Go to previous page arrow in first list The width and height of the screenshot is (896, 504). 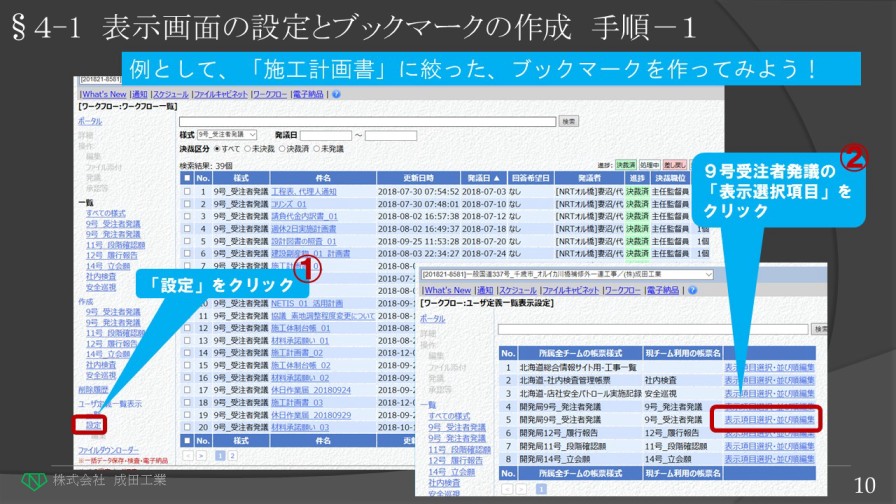click(186, 455)
